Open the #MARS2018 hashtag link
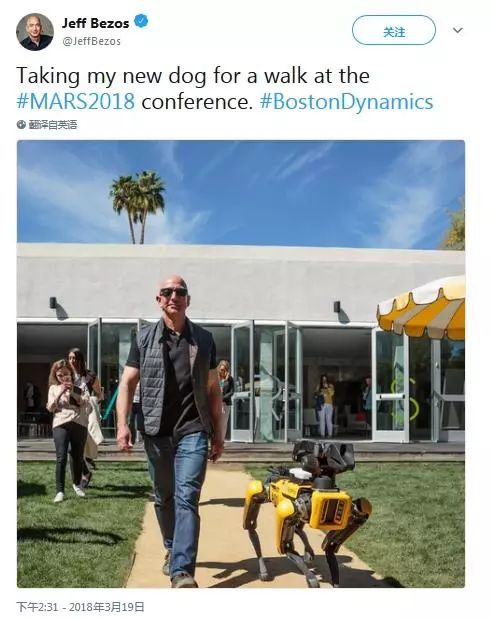The height and width of the screenshot is (619, 492). [75, 101]
